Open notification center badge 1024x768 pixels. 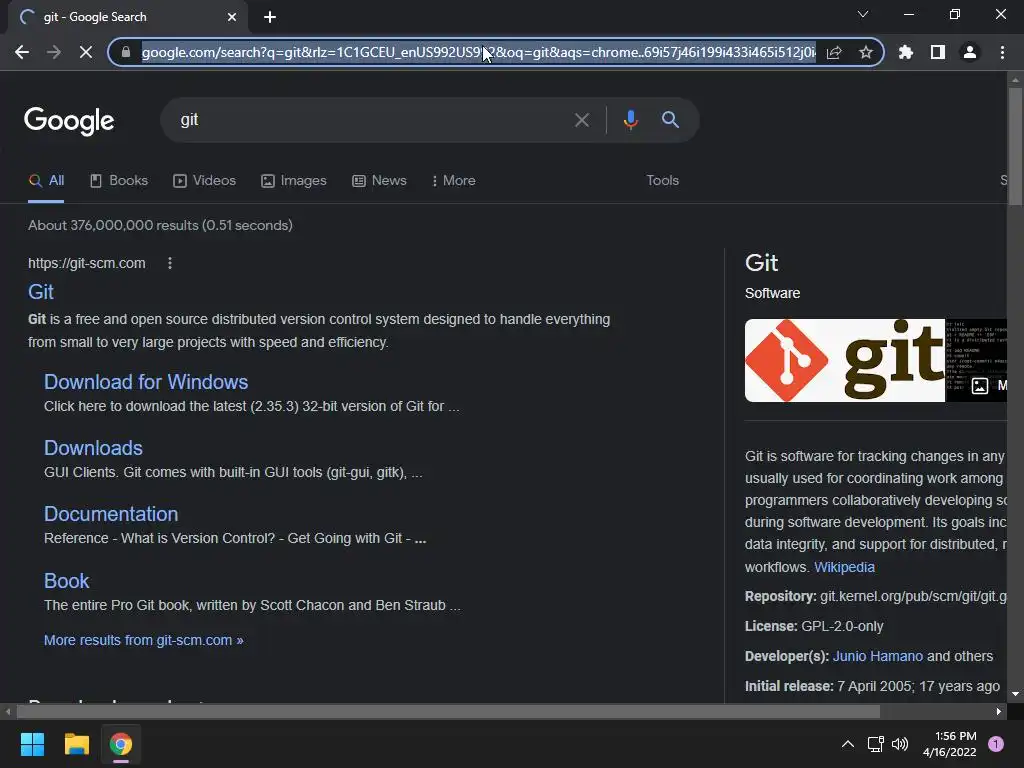point(996,744)
